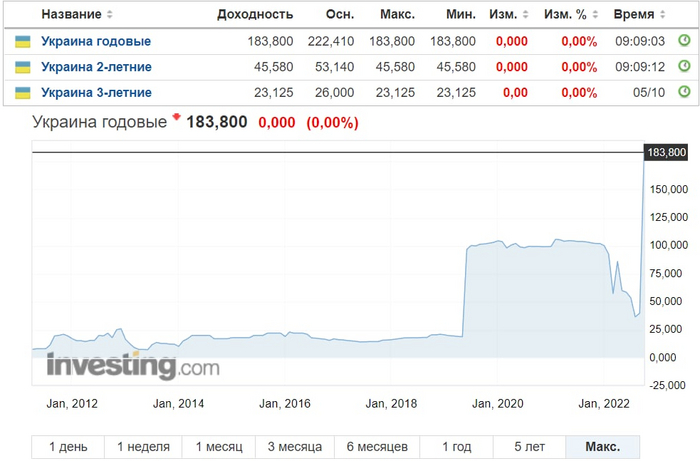
Task: Select the 1 день time range tab
Action: [67, 447]
